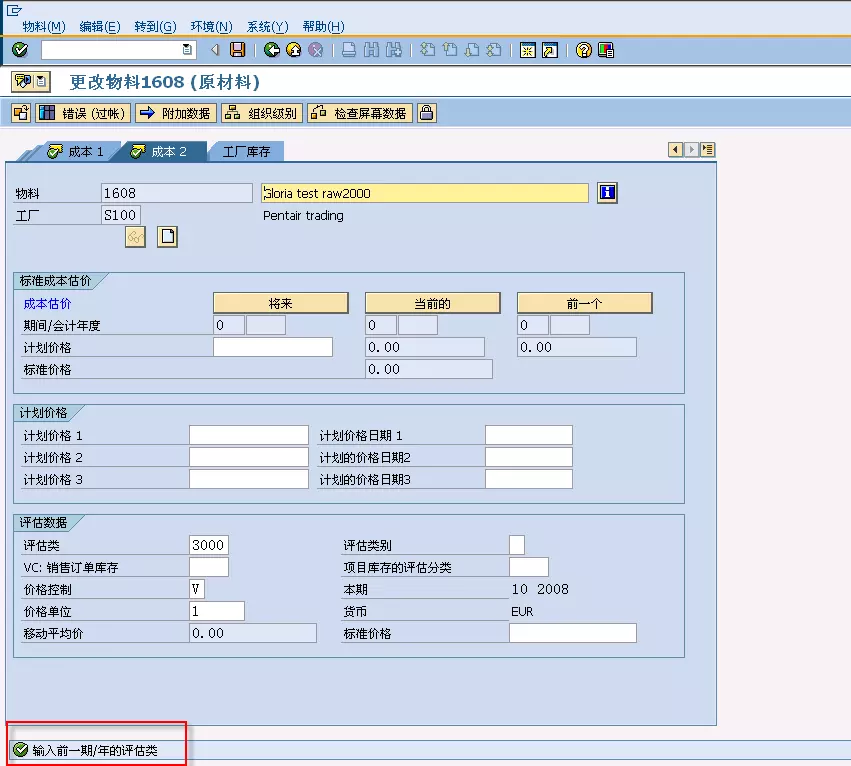
Task: Click the Help question mark icon
Action: (x=583, y=50)
